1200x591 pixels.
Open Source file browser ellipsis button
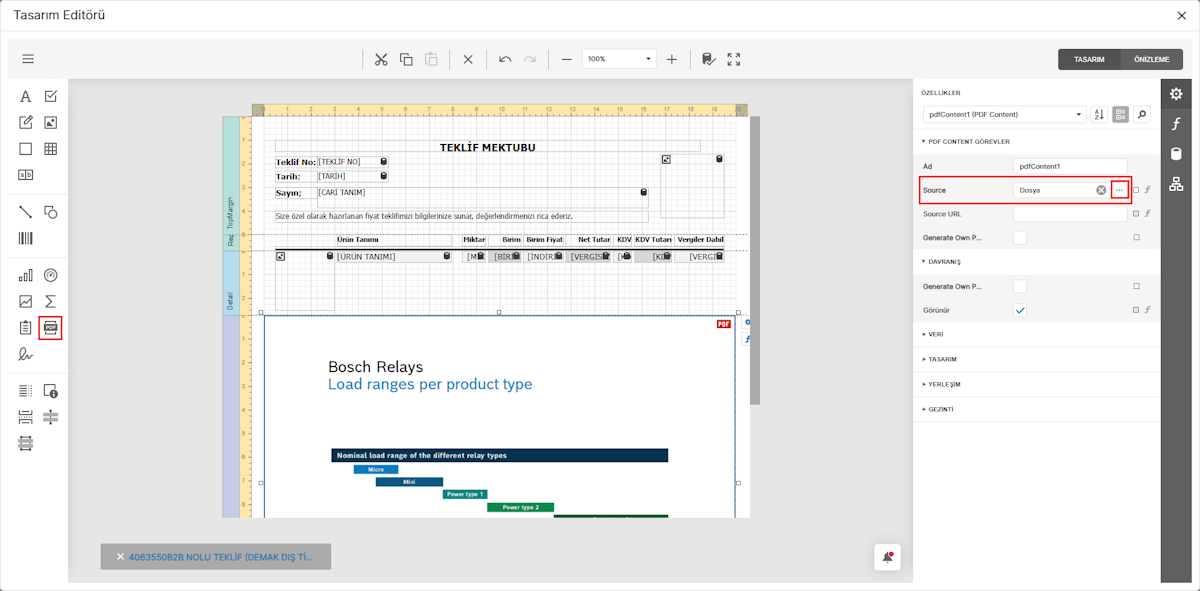pyautogui.click(x=1119, y=190)
